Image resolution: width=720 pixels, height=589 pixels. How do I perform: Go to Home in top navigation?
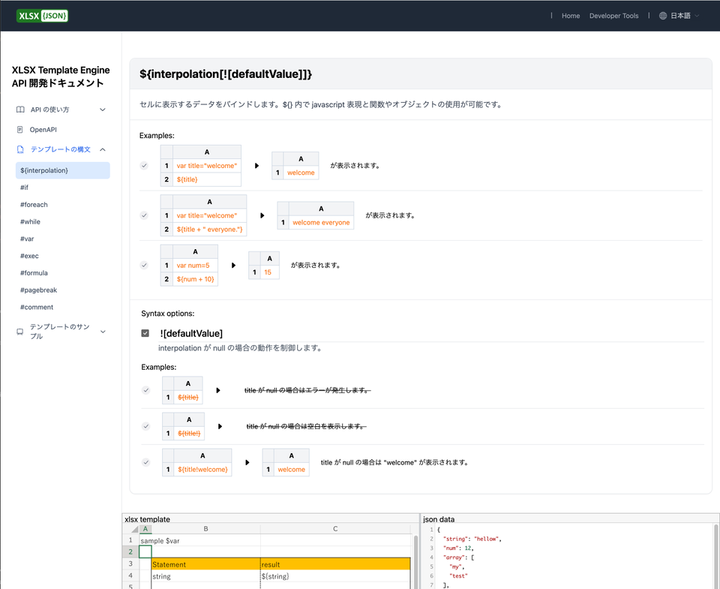(570, 16)
